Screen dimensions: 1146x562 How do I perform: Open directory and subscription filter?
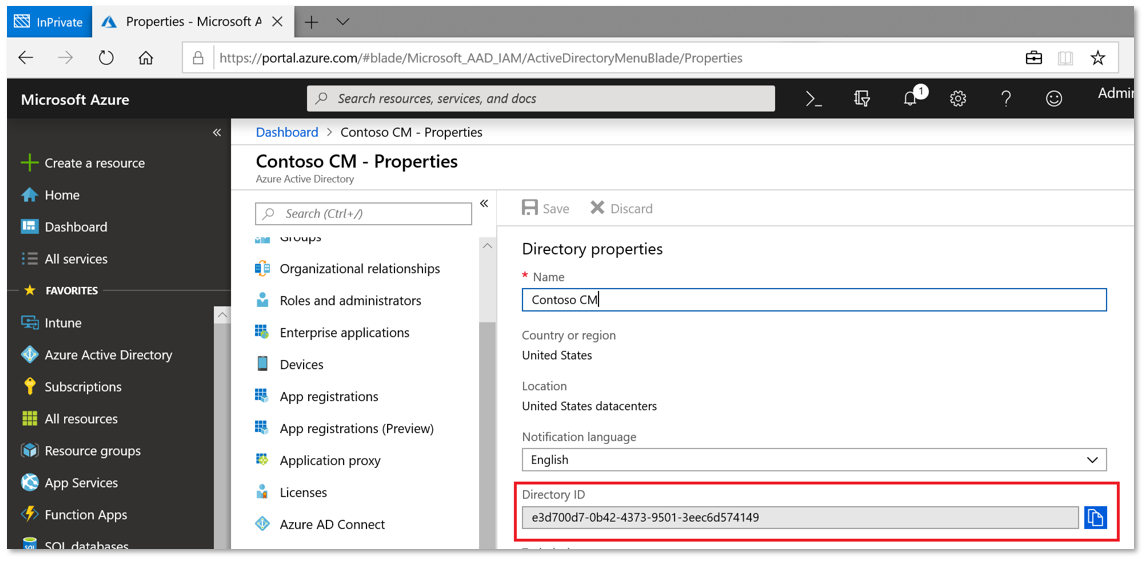(862, 99)
